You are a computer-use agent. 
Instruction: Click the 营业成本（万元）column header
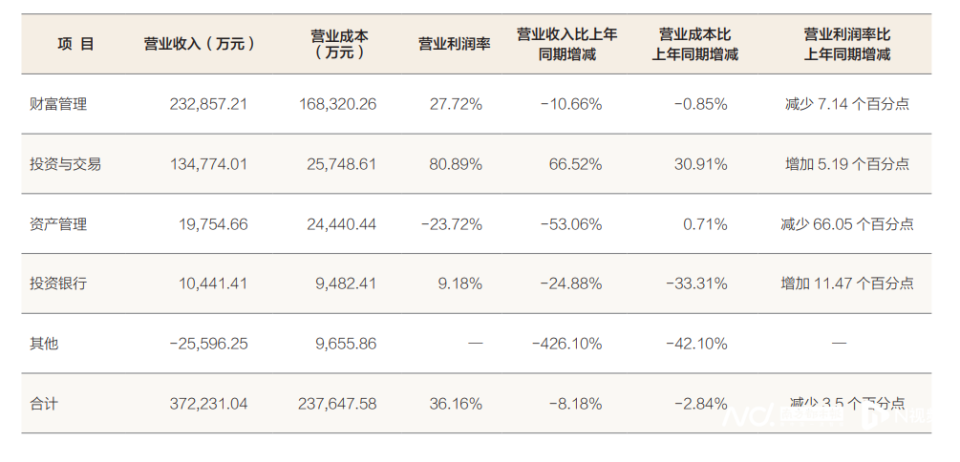(x=339, y=44)
